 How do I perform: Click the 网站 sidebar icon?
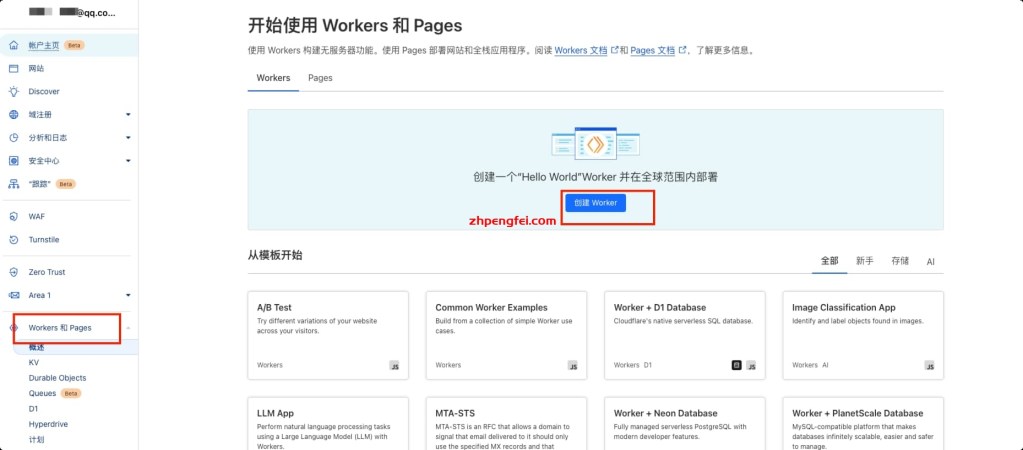tap(14, 68)
